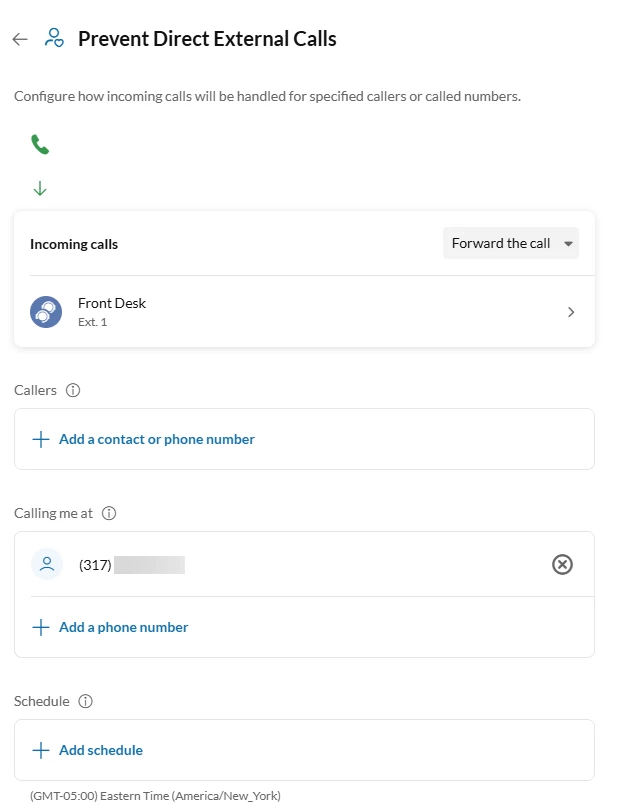626x811 pixels.
Task: Click the rule user-heart icon by the title
Action: pyautogui.click(x=54, y=39)
